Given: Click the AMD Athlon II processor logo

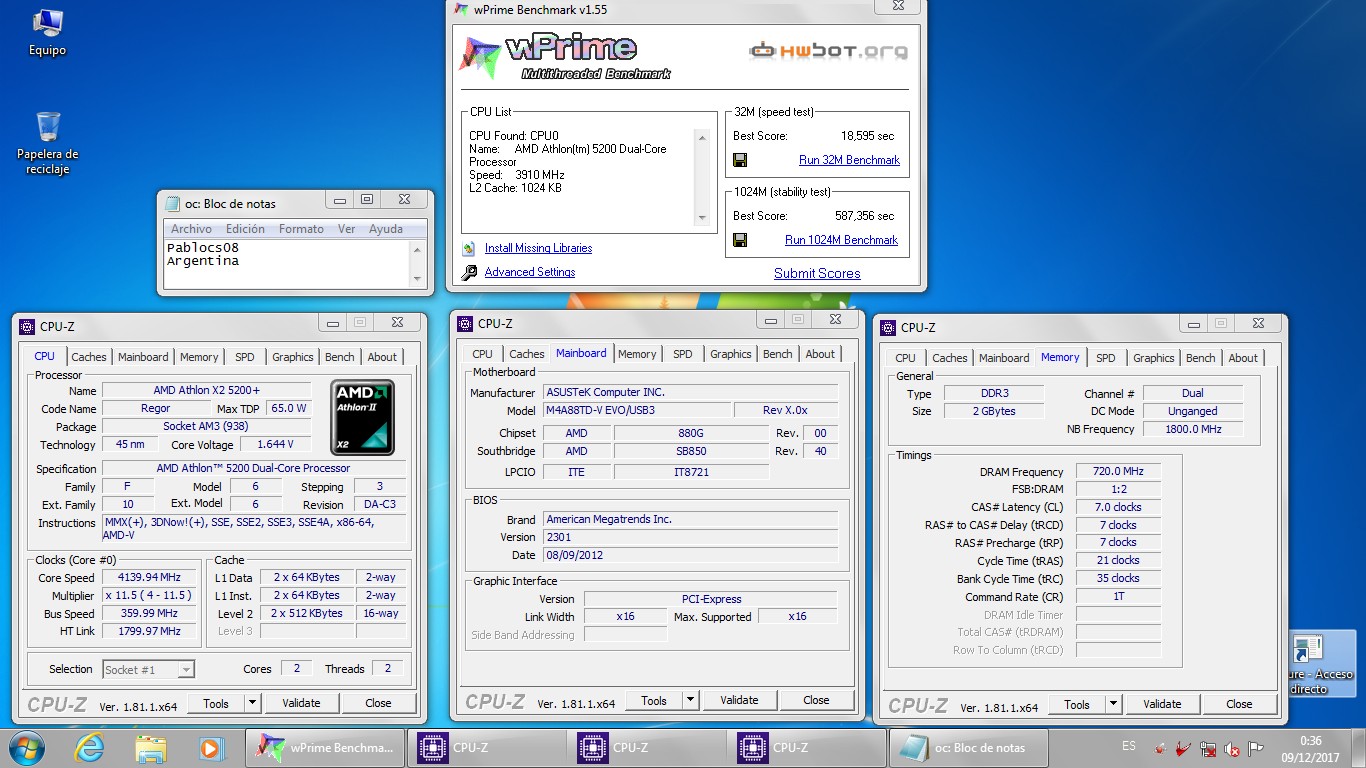Looking at the screenshot, I should [x=362, y=418].
